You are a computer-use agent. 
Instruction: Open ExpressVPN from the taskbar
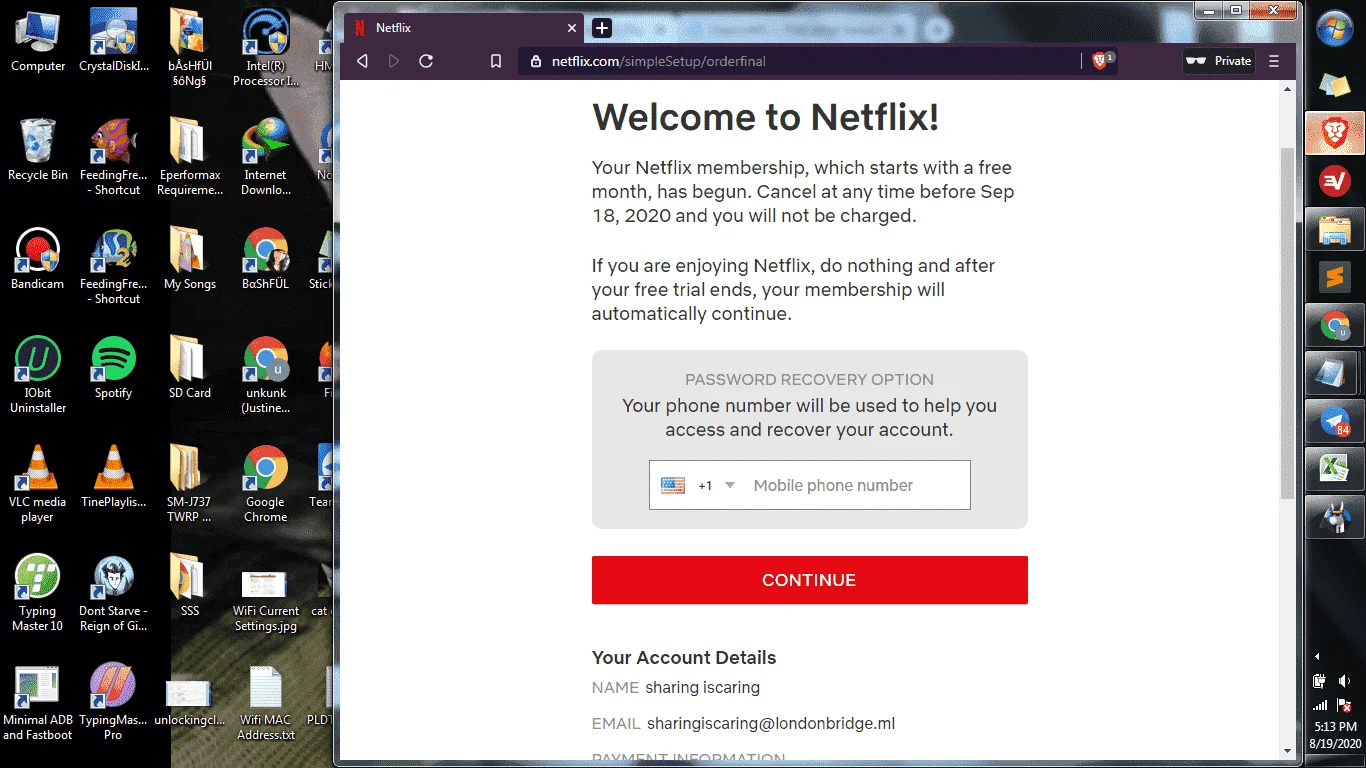pos(1335,181)
